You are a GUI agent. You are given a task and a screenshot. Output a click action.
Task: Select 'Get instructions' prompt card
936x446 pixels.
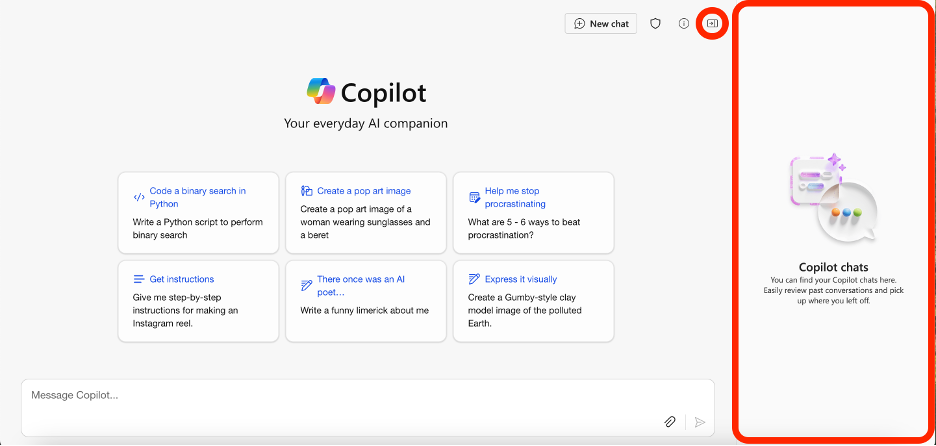point(198,301)
